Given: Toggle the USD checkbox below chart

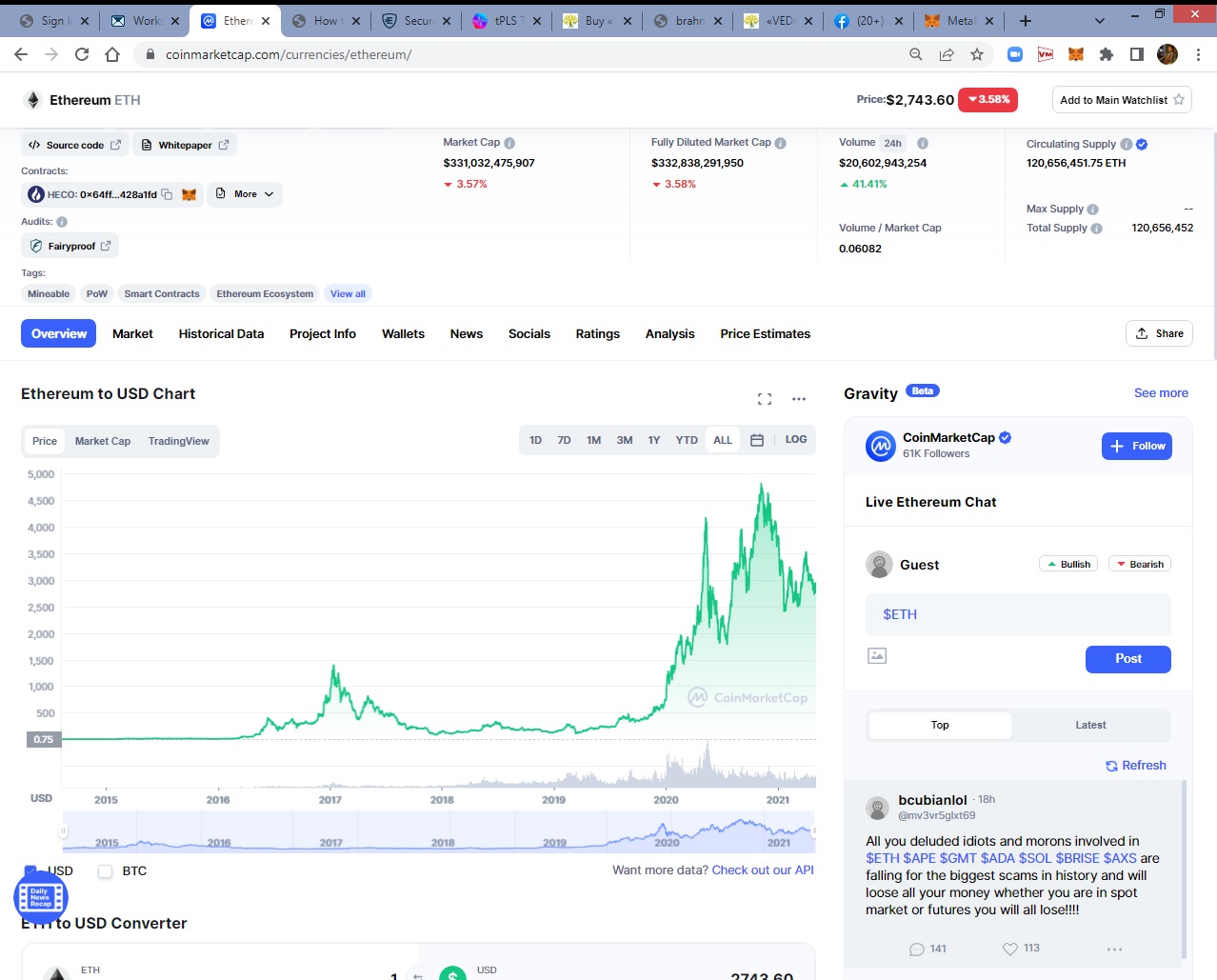Looking at the screenshot, I should point(30,870).
